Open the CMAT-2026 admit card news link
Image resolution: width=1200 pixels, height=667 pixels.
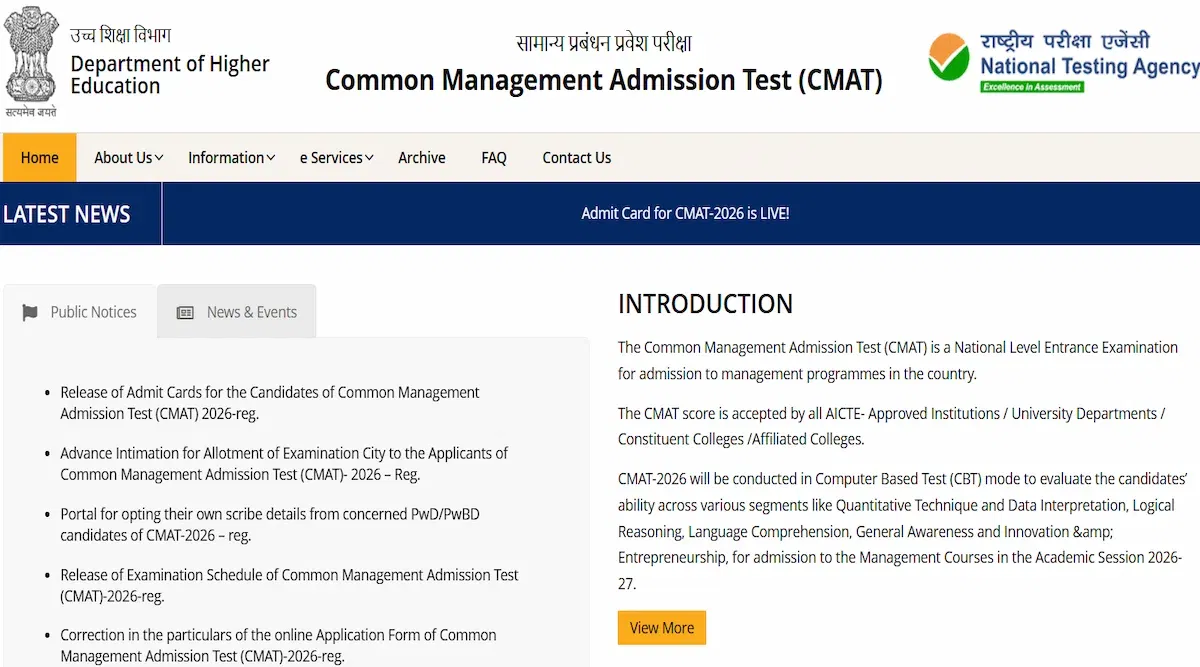[x=685, y=212]
